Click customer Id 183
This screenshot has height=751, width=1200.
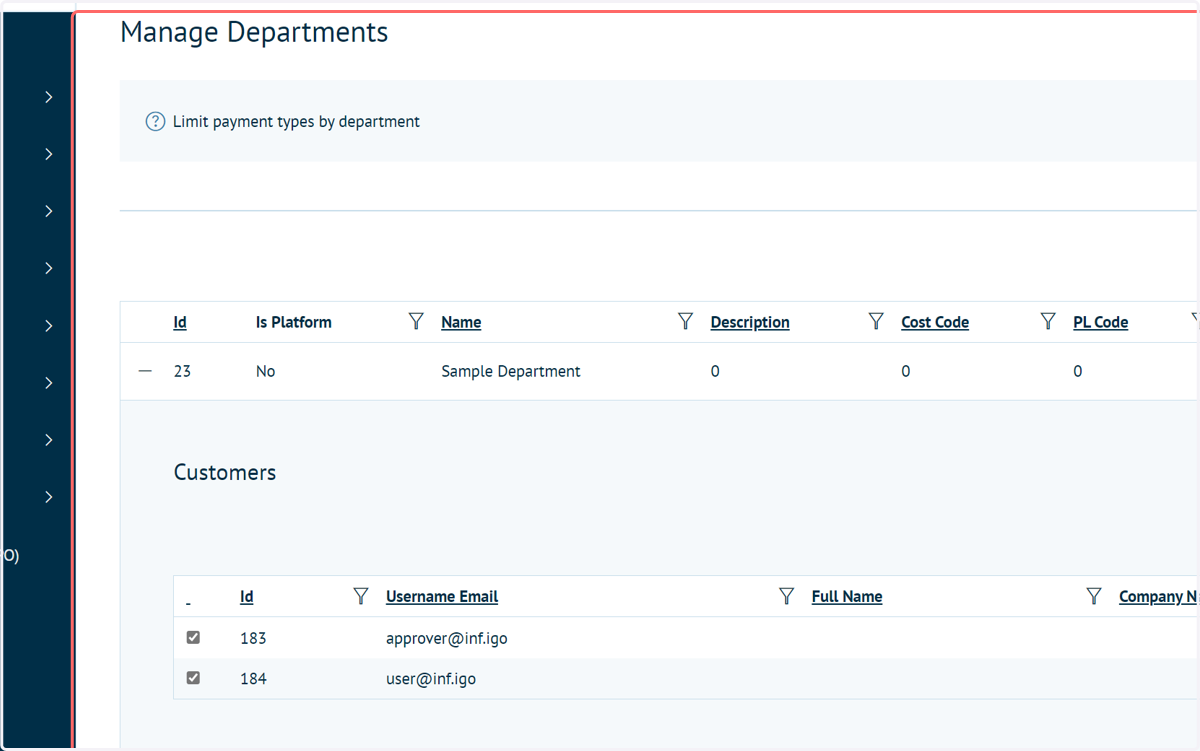coord(253,638)
